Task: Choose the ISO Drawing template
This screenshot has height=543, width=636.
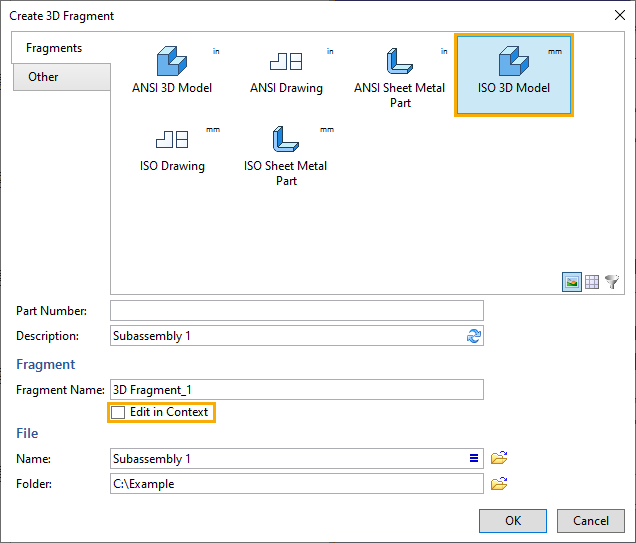Action: (x=172, y=149)
